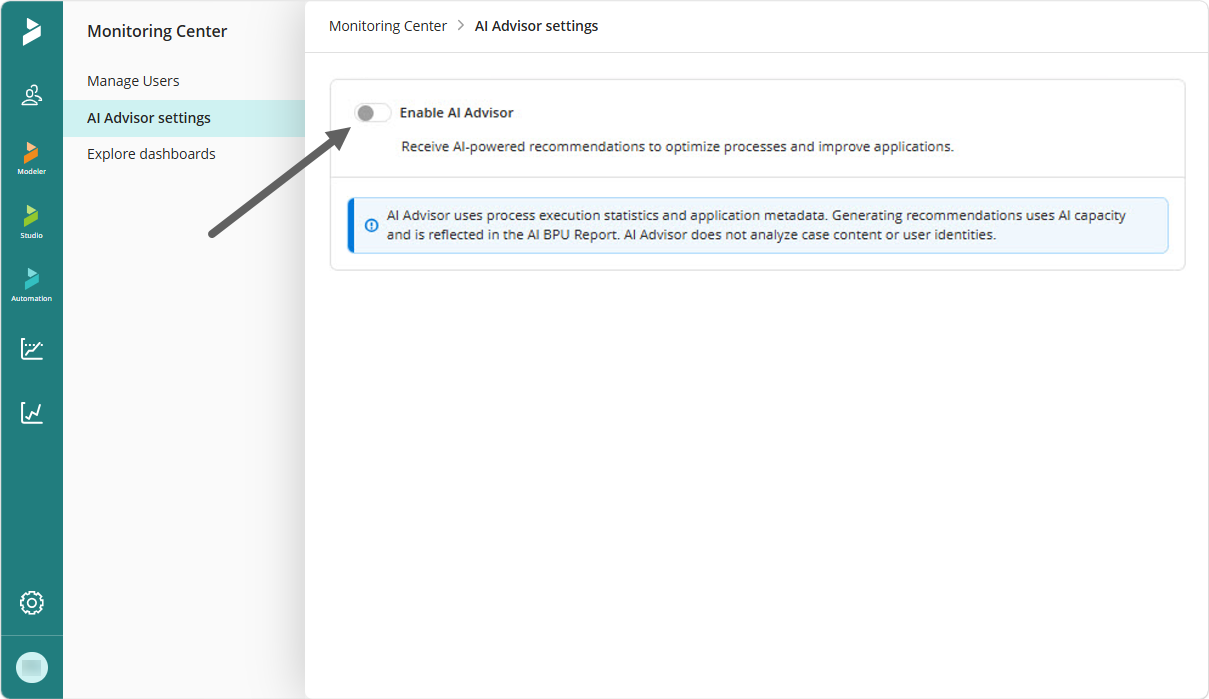The width and height of the screenshot is (1209, 699).
Task: Click the blue info icon in notice
Action: pyautogui.click(x=371, y=226)
